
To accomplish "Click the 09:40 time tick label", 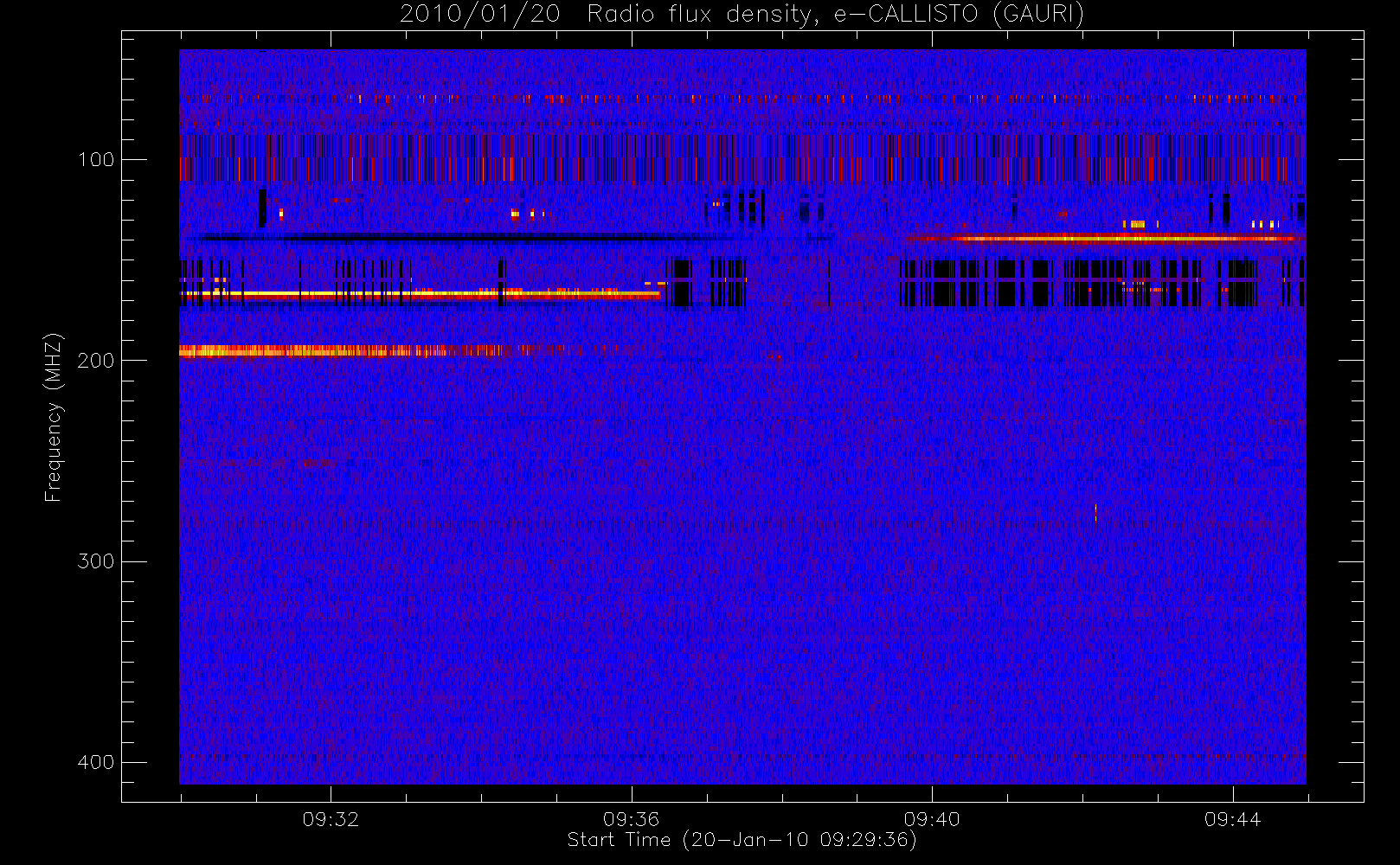I will (x=932, y=819).
